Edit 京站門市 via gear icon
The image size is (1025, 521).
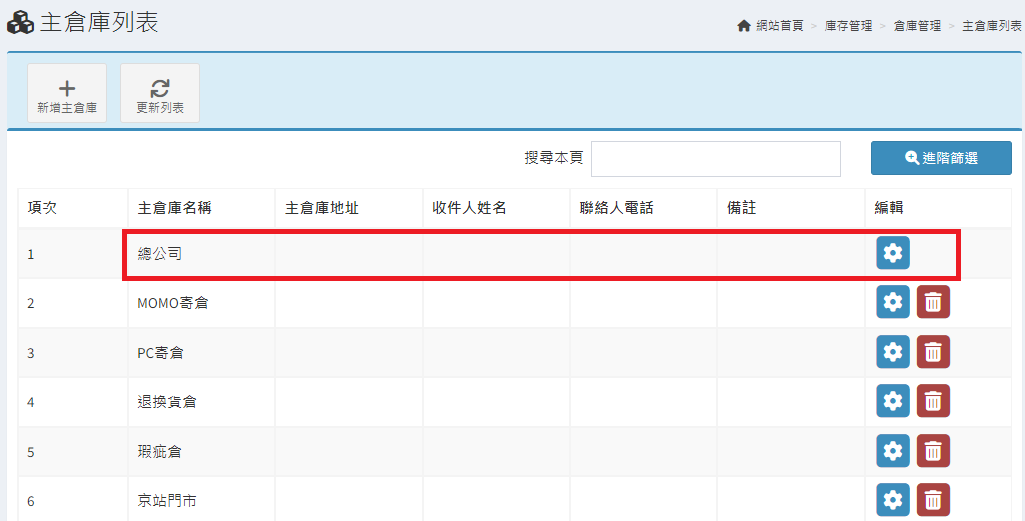tap(893, 500)
